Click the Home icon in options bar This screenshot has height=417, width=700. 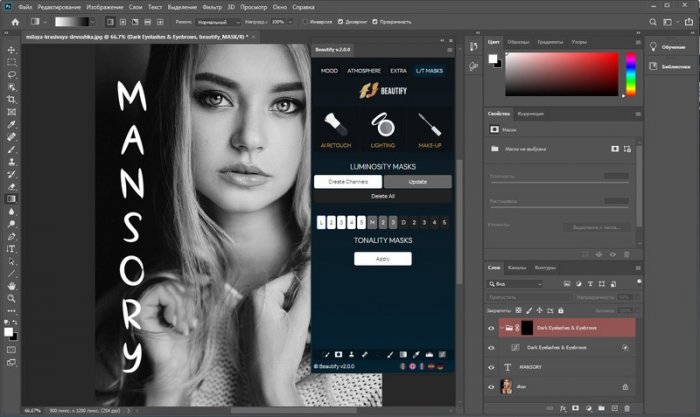(15, 21)
